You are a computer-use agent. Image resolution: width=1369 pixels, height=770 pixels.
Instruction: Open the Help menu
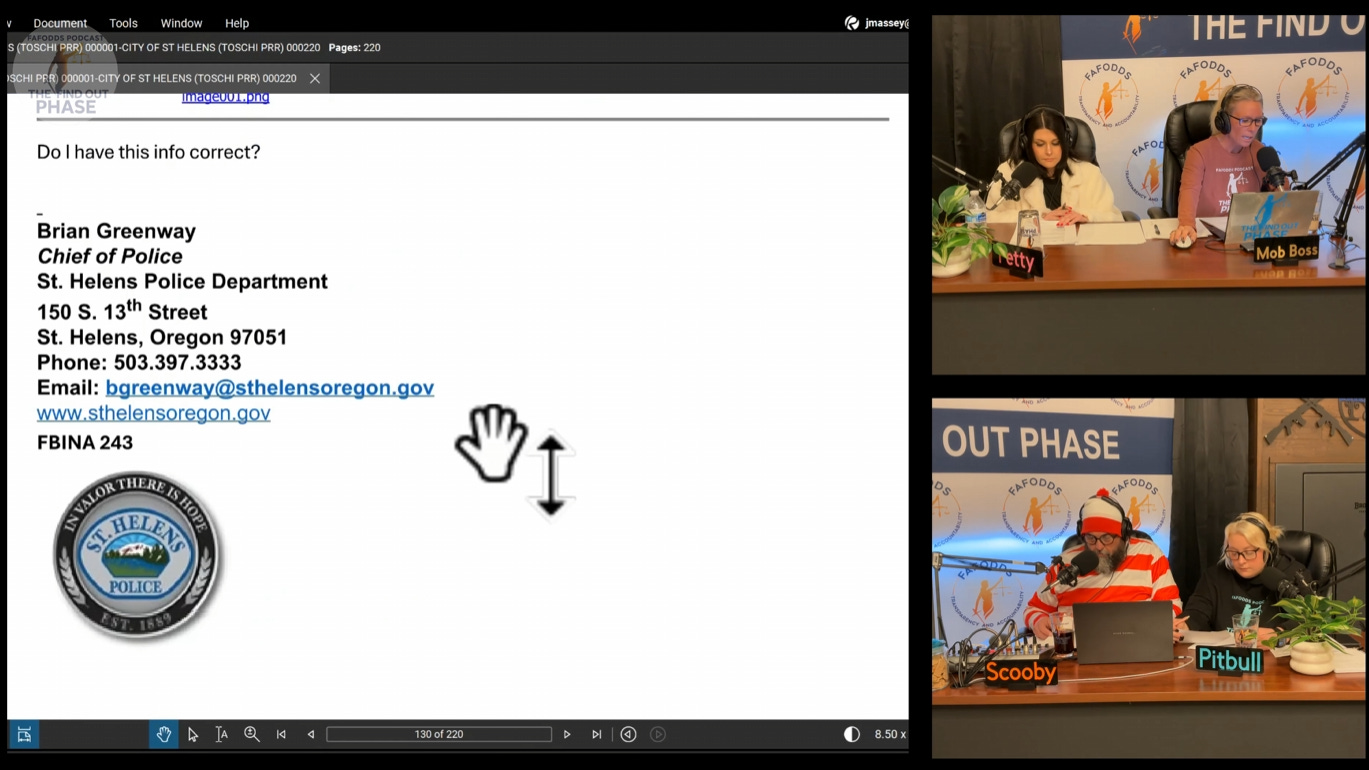coord(237,23)
